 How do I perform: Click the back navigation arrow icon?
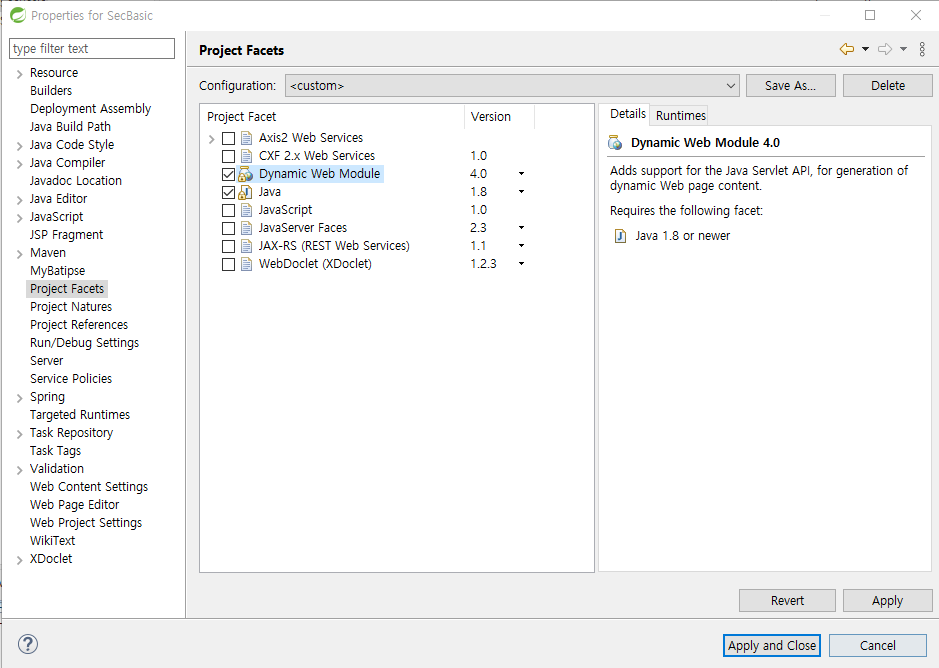tap(847, 49)
